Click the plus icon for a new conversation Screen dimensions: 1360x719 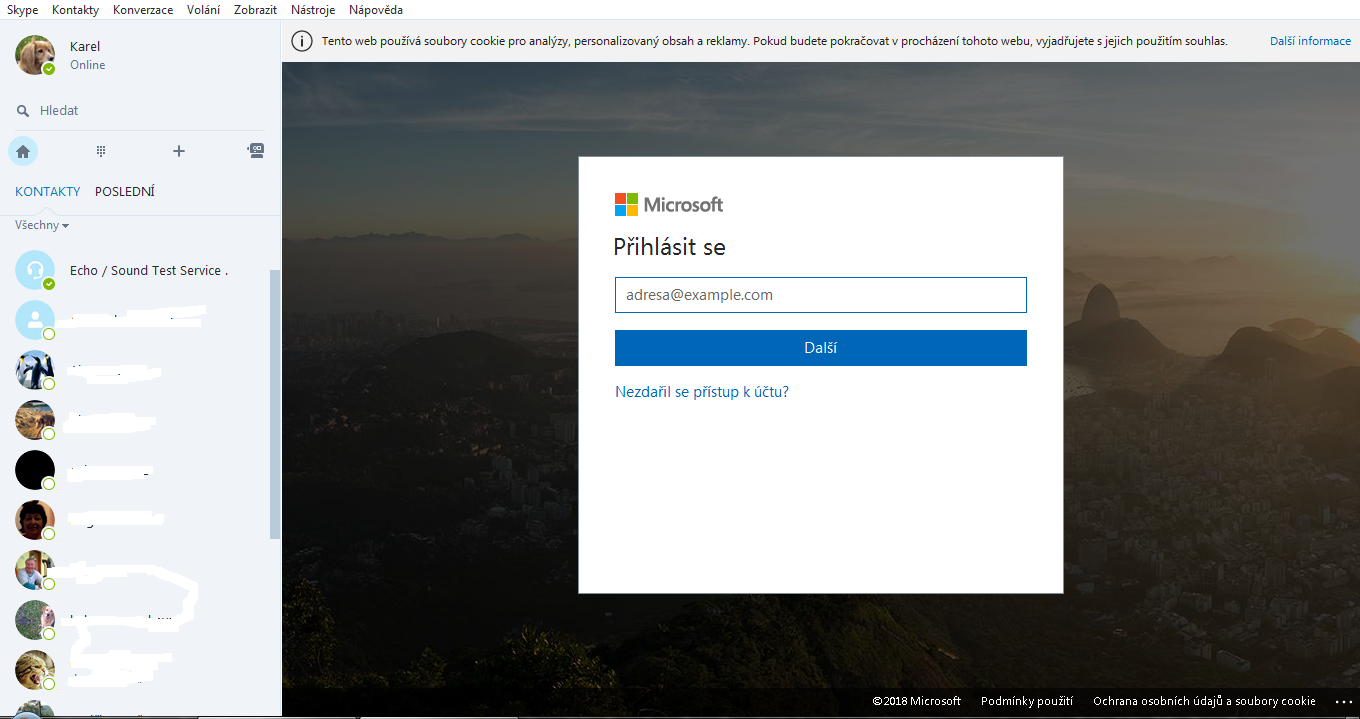(179, 151)
